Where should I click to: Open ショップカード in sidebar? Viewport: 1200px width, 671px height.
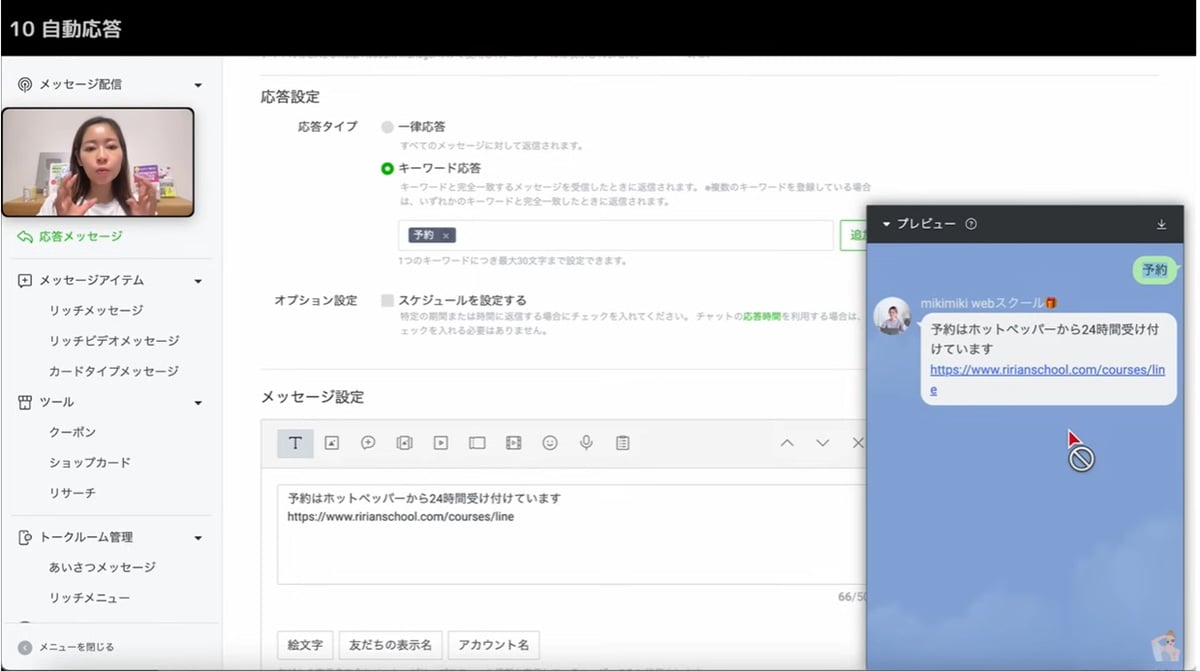(90, 463)
